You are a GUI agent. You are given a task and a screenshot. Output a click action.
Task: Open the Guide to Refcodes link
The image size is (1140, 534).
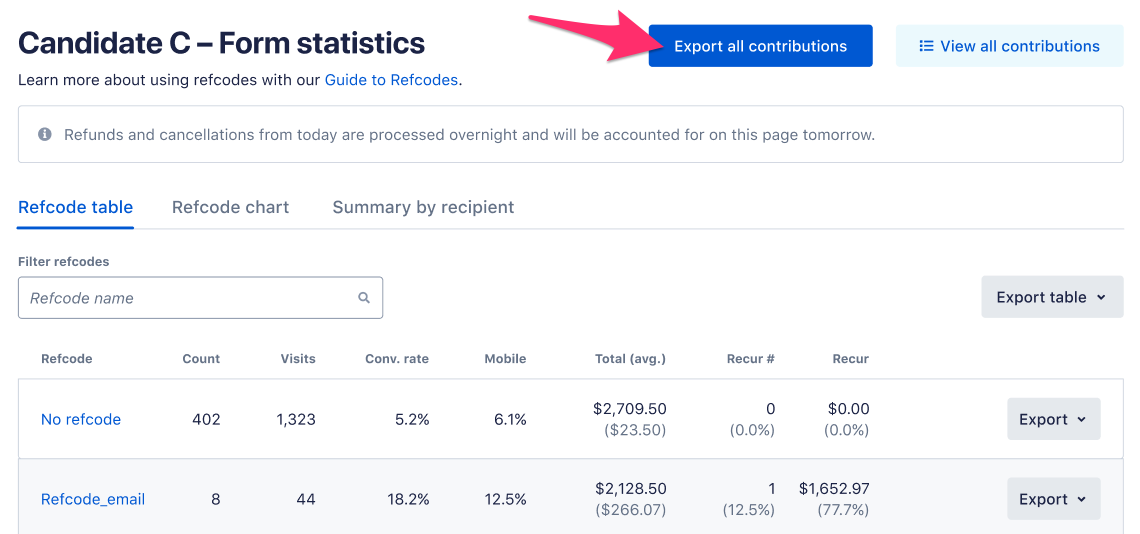tap(391, 80)
